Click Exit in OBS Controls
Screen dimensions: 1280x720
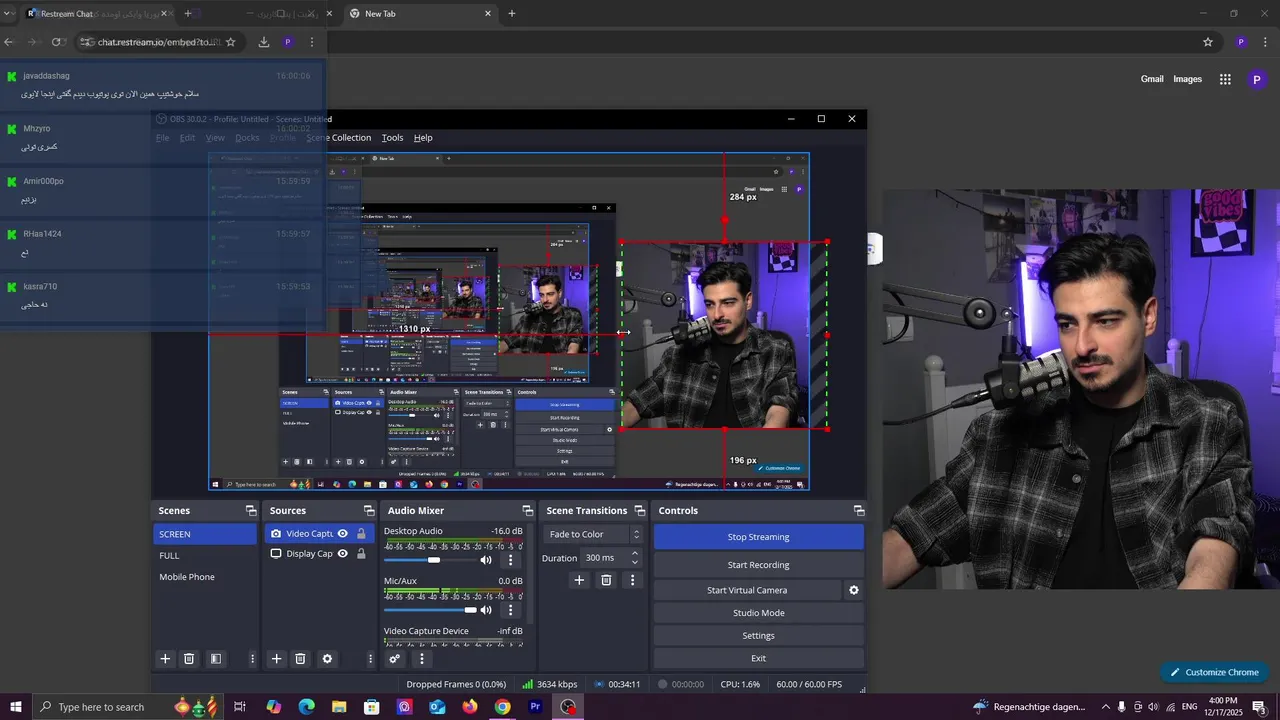(x=758, y=658)
